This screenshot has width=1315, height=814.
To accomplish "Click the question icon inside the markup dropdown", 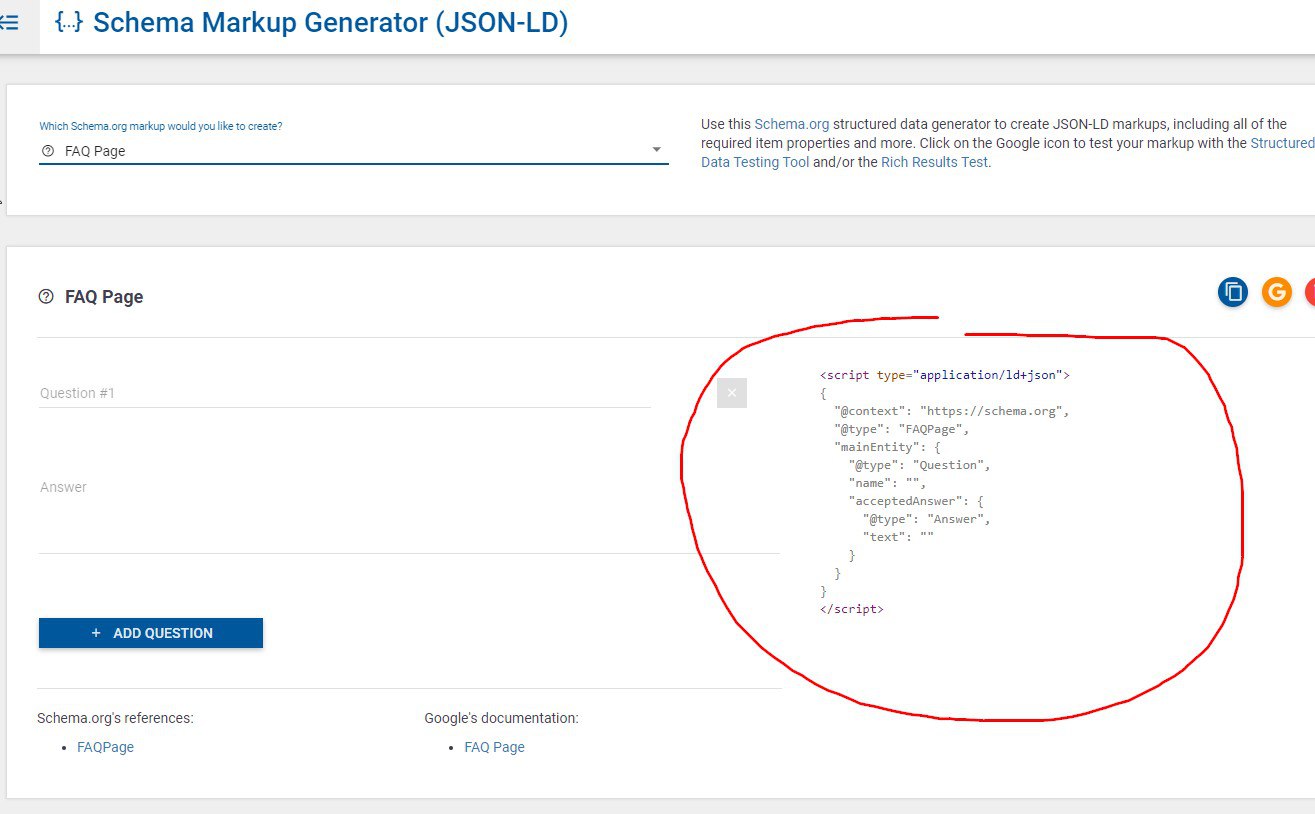I will point(48,151).
